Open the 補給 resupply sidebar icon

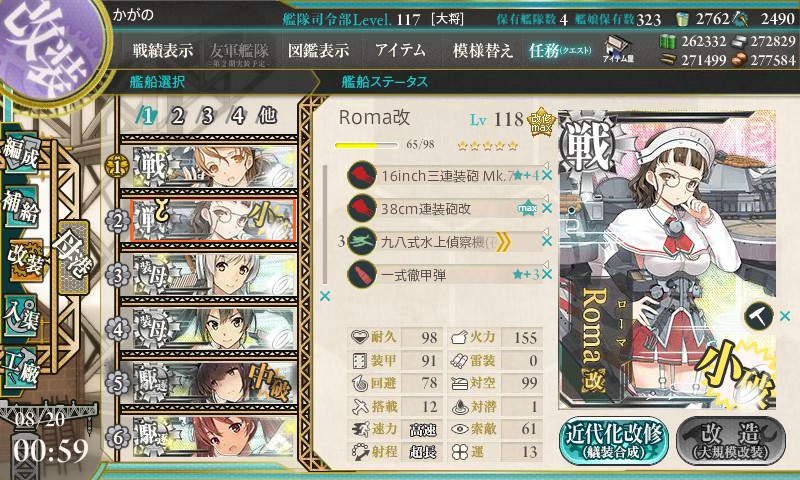tap(21, 205)
